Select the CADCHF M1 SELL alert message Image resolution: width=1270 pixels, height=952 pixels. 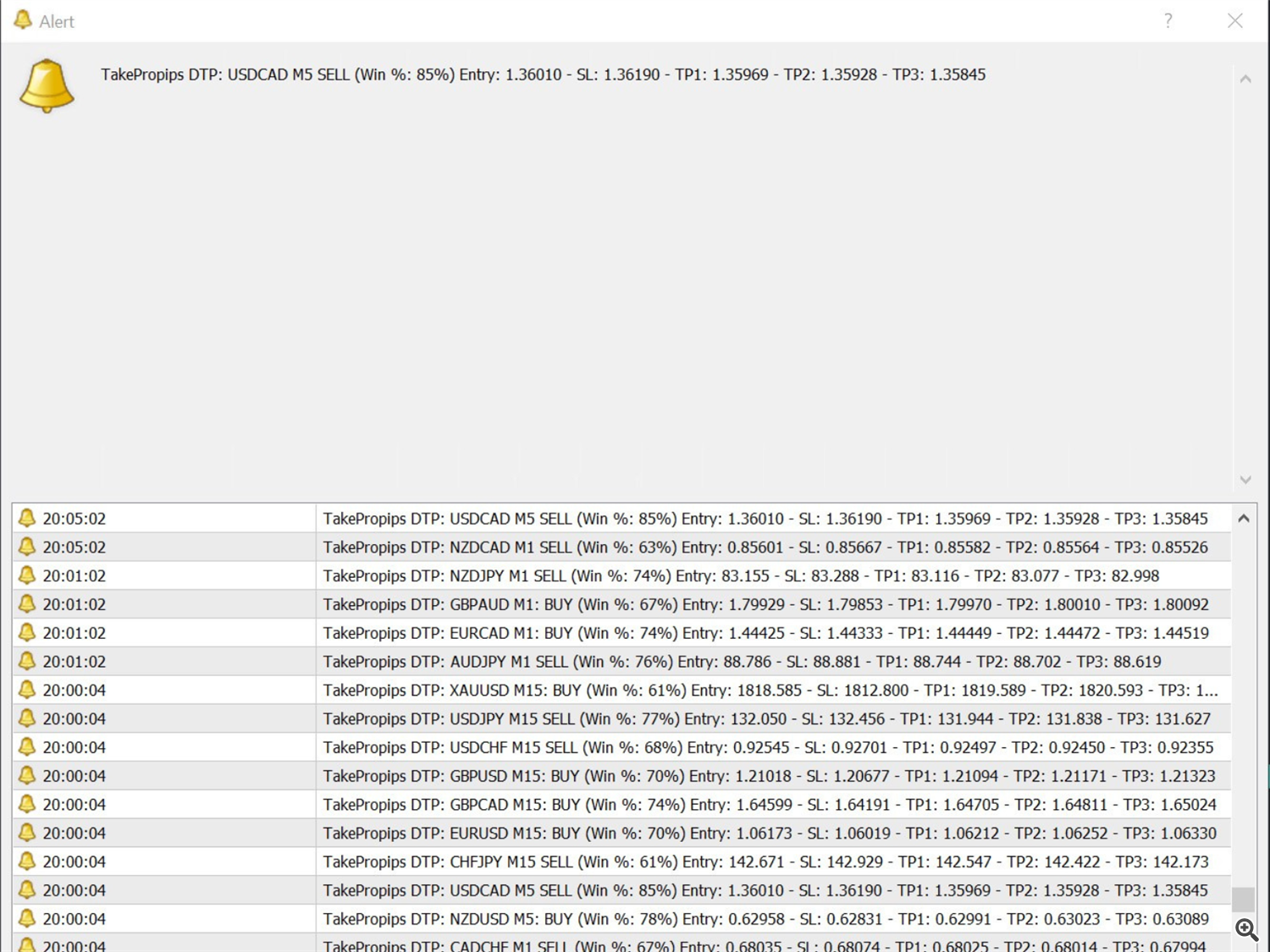coord(765,945)
